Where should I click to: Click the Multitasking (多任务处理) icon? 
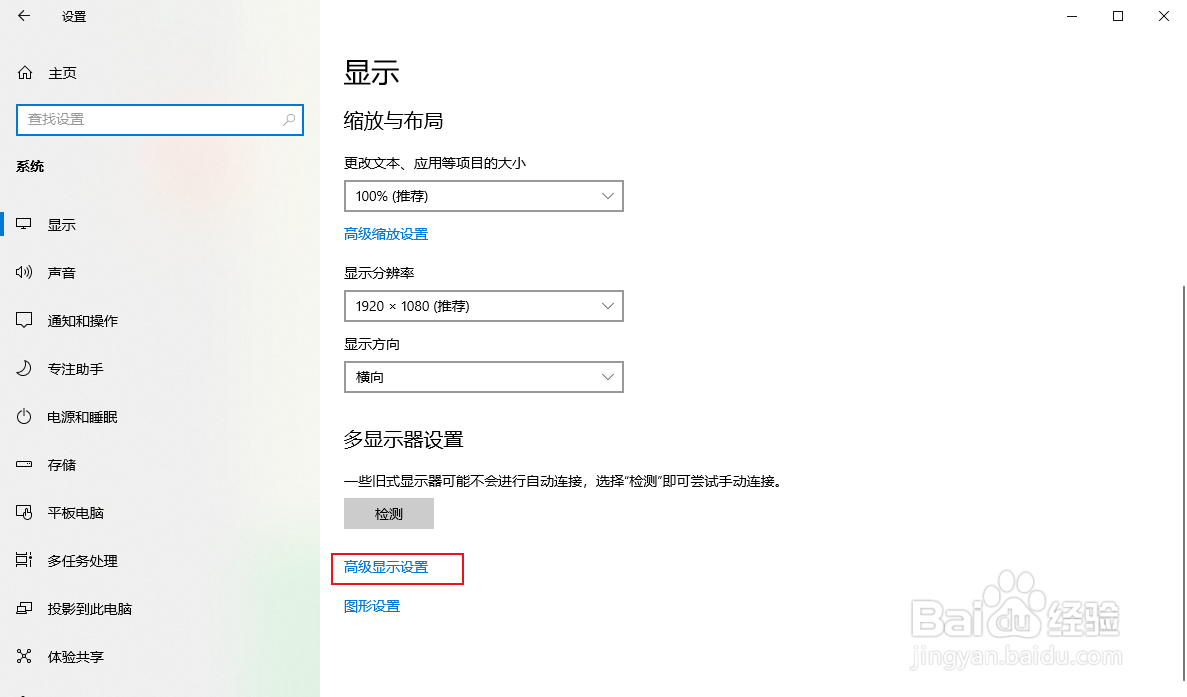coord(25,561)
